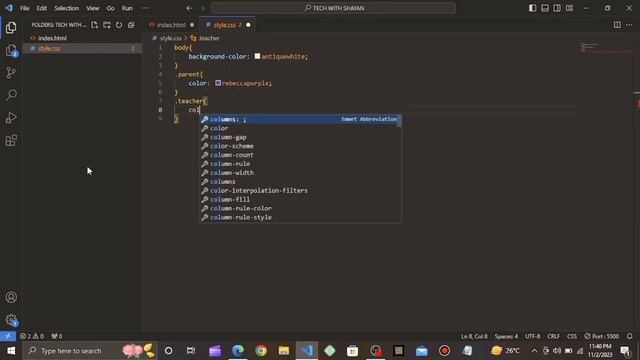Expand the overflow menu ellipsis
640x360 pixels.
click(x=145, y=8)
